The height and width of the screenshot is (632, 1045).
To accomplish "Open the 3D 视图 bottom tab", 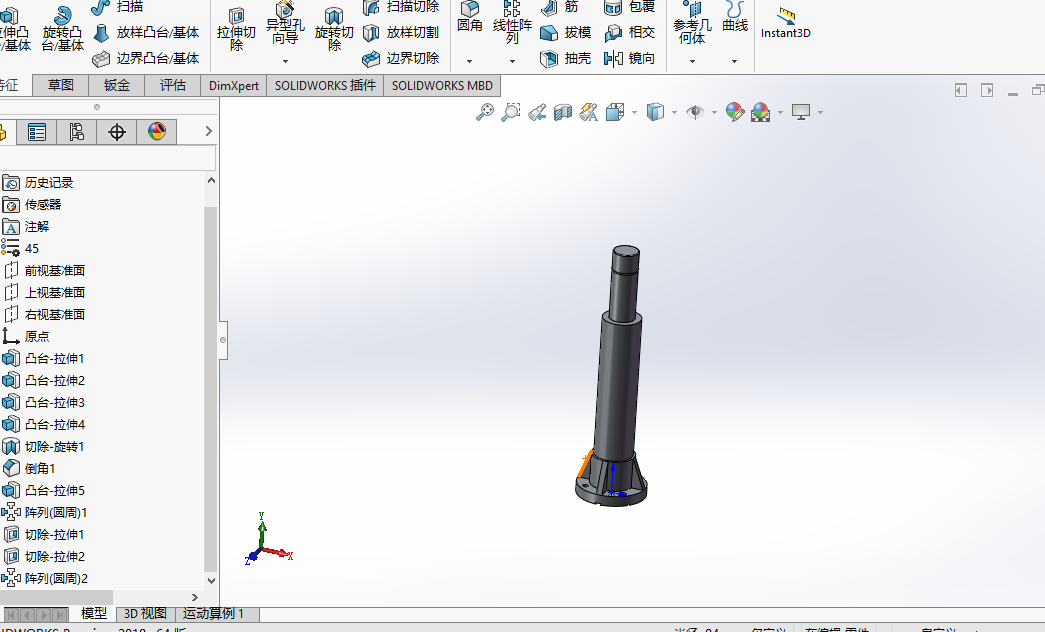I will coord(145,613).
